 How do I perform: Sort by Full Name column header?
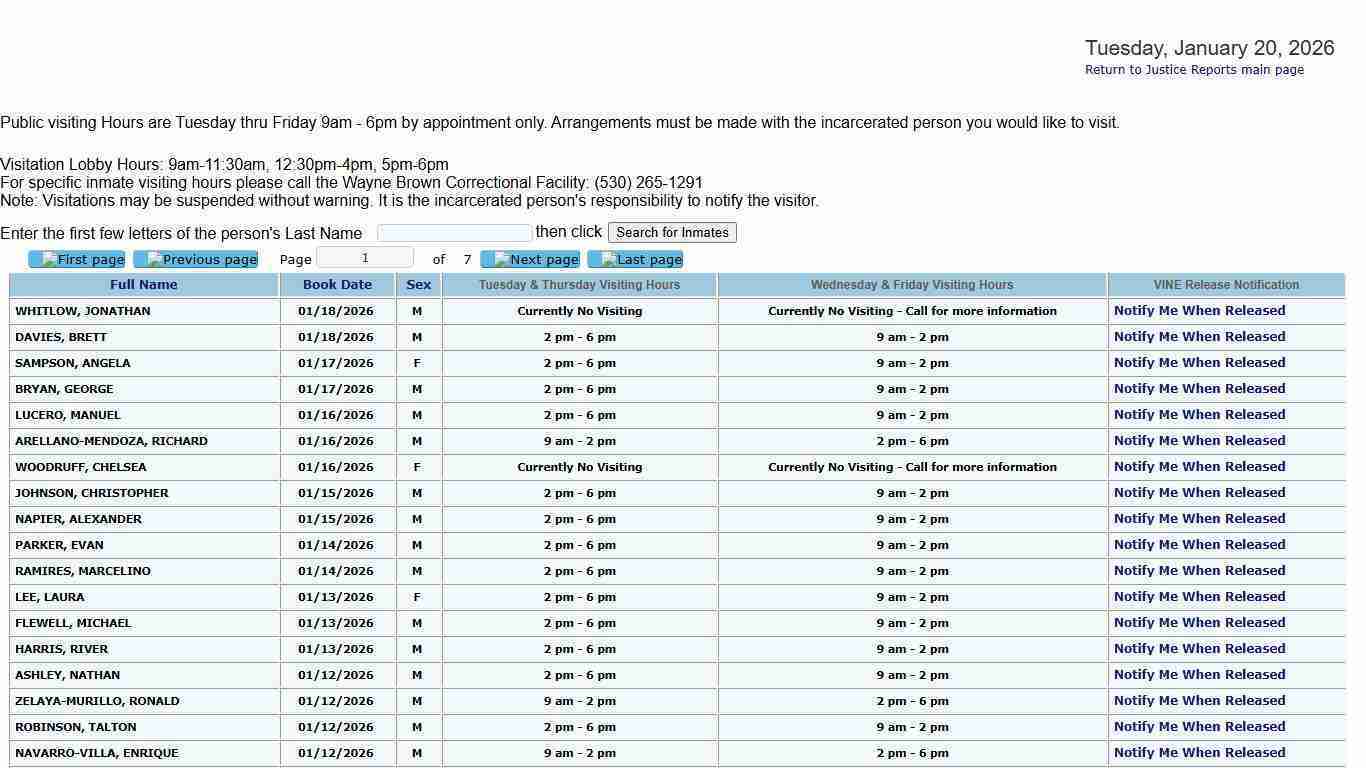[144, 285]
